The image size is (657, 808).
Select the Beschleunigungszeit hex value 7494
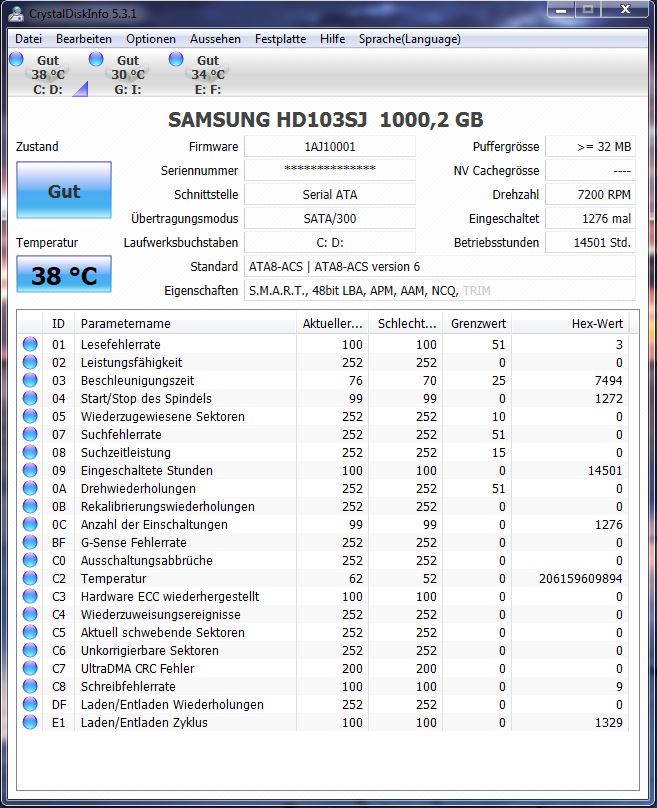609,381
